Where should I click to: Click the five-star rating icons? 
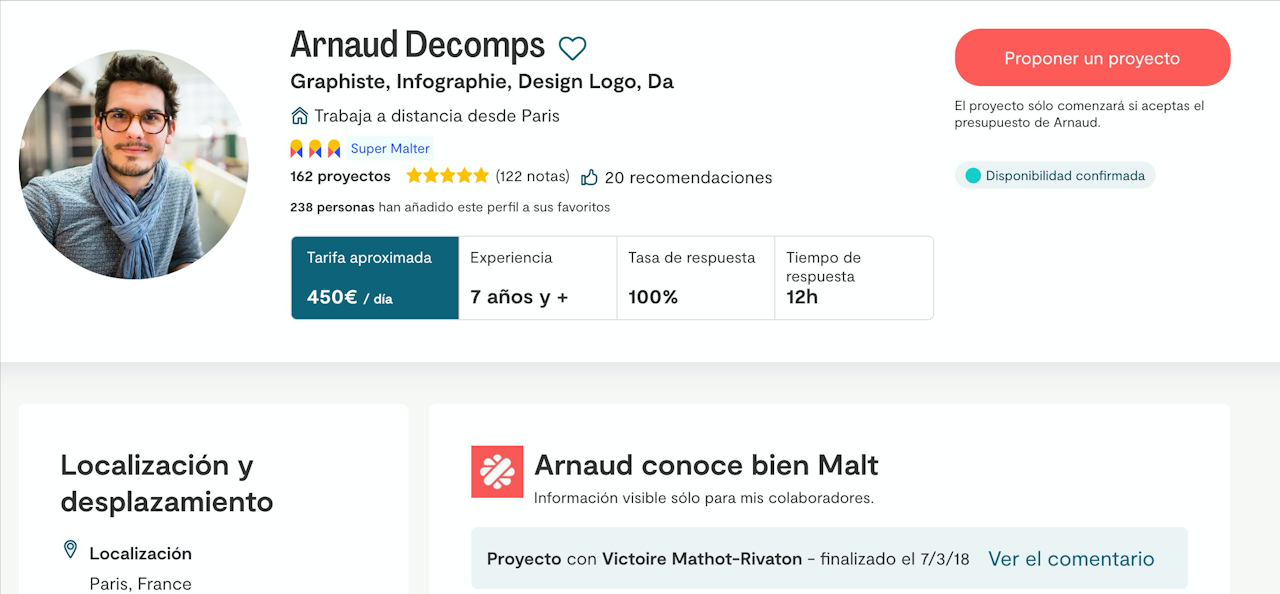tap(447, 176)
